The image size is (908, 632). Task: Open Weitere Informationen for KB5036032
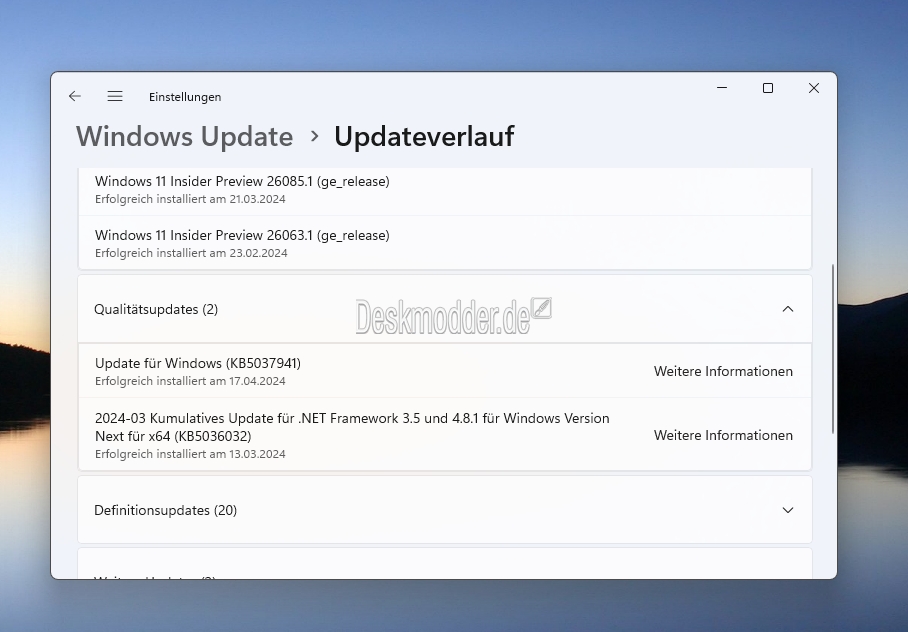pos(723,435)
